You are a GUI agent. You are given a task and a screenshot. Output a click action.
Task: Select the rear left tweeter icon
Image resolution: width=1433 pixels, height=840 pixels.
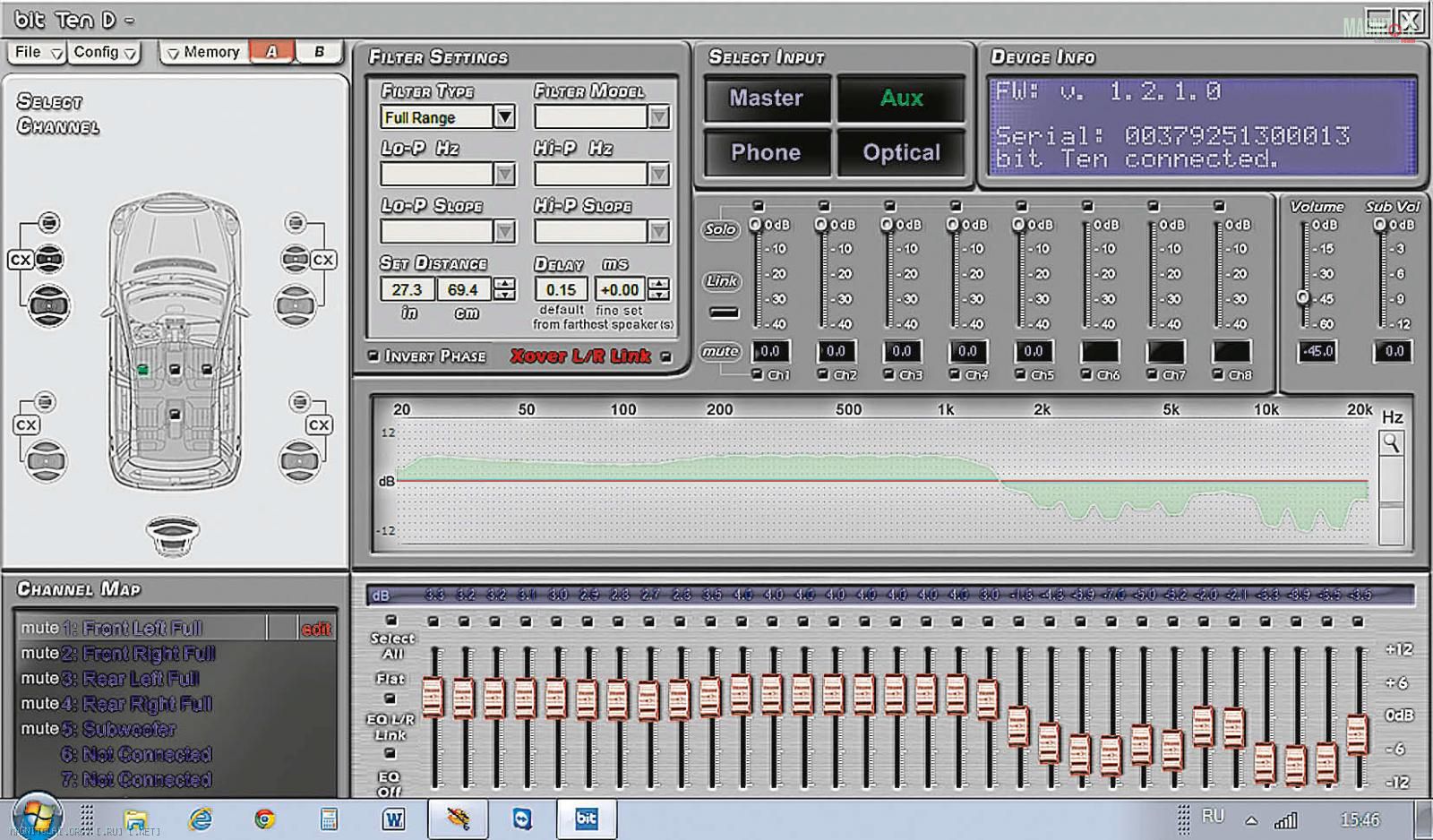[x=44, y=401]
